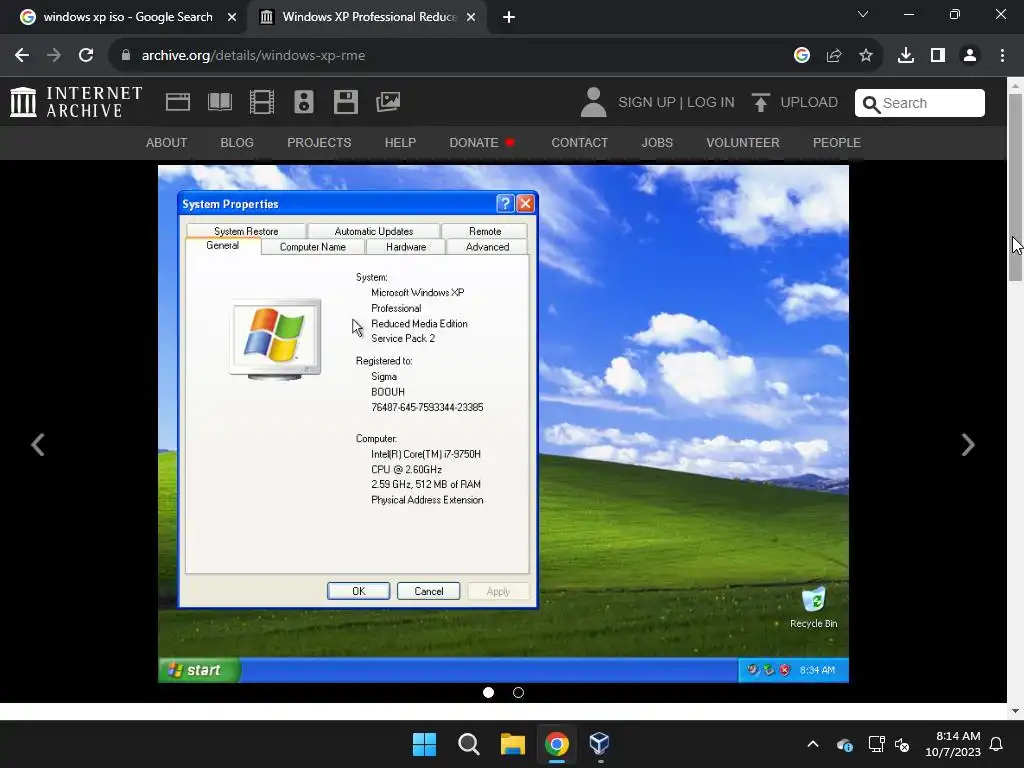Viewport: 1024px width, 768px height.
Task: Close the Windows XP Professional tab
Action: tap(471, 17)
